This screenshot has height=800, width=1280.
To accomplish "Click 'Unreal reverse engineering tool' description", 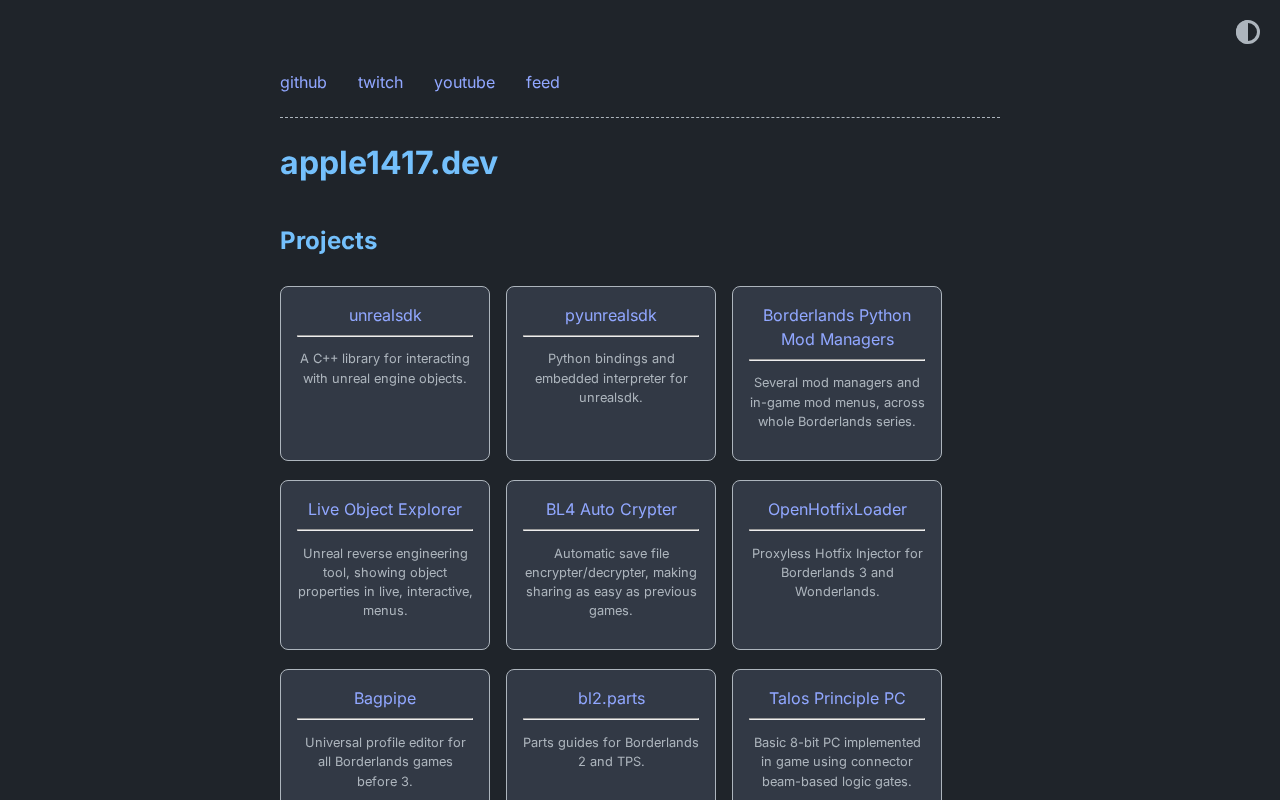I will click(x=385, y=582).
